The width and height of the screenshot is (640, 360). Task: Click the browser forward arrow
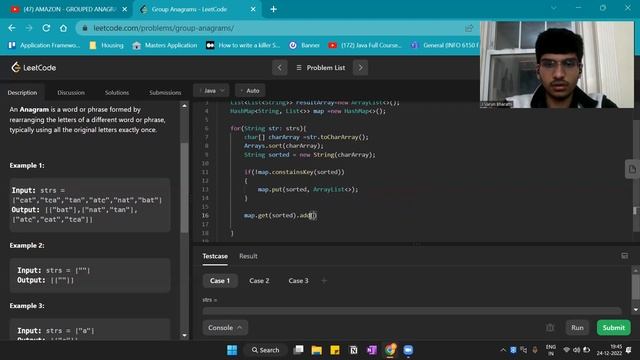[x=29, y=28]
